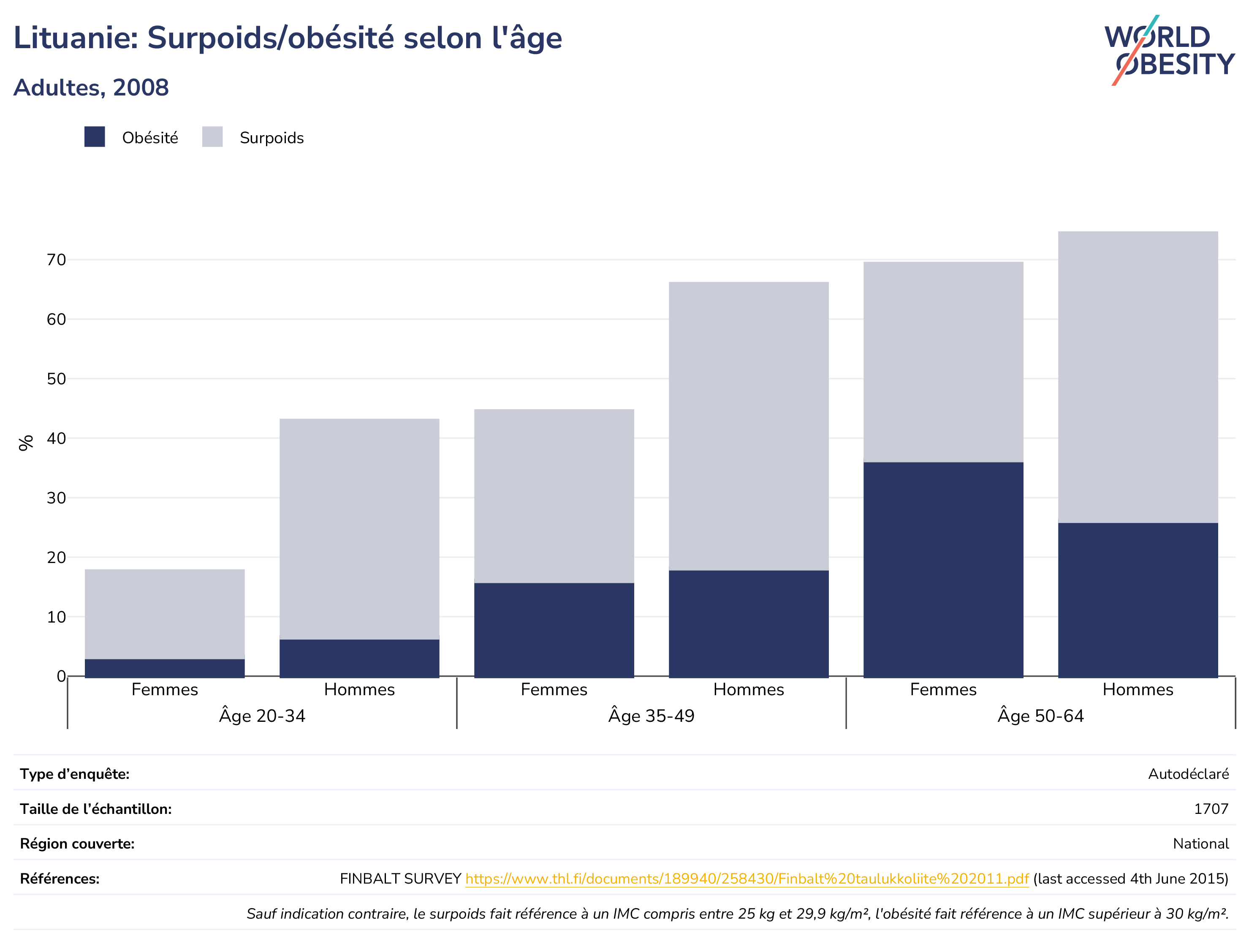
Task: Select obesity bar for Hommes Âge 20-34
Action: click(360, 658)
